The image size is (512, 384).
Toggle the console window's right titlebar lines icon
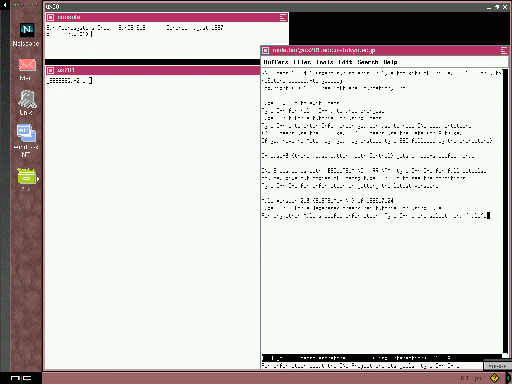[283, 17]
